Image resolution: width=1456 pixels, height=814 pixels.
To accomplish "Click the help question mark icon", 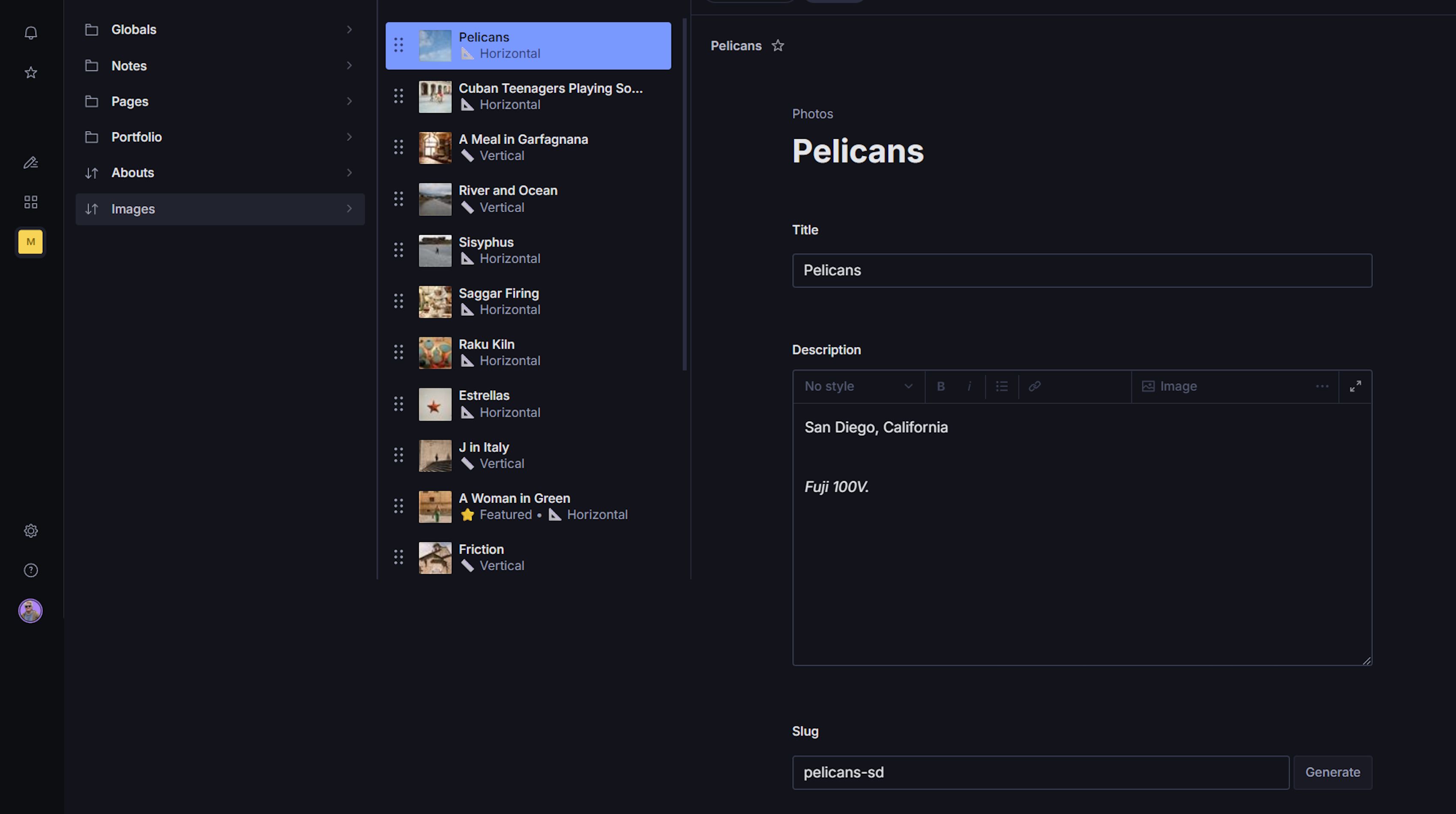I will (x=30, y=570).
